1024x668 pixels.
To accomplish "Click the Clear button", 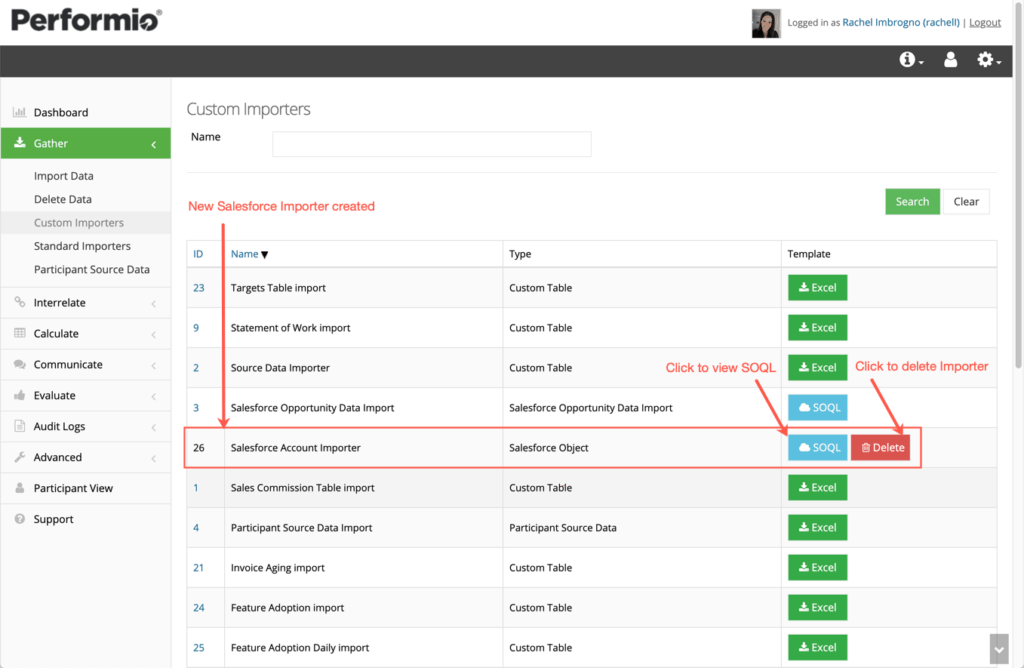I will click(x=966, y=202).
